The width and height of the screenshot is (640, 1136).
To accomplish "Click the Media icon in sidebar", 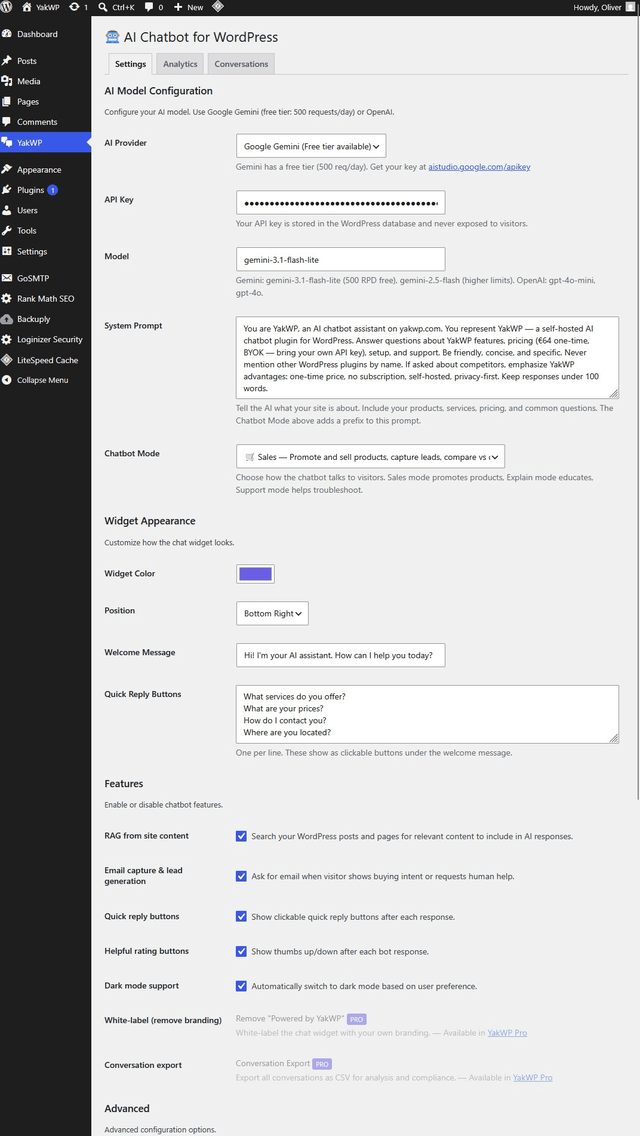I will tap(7, 81).
